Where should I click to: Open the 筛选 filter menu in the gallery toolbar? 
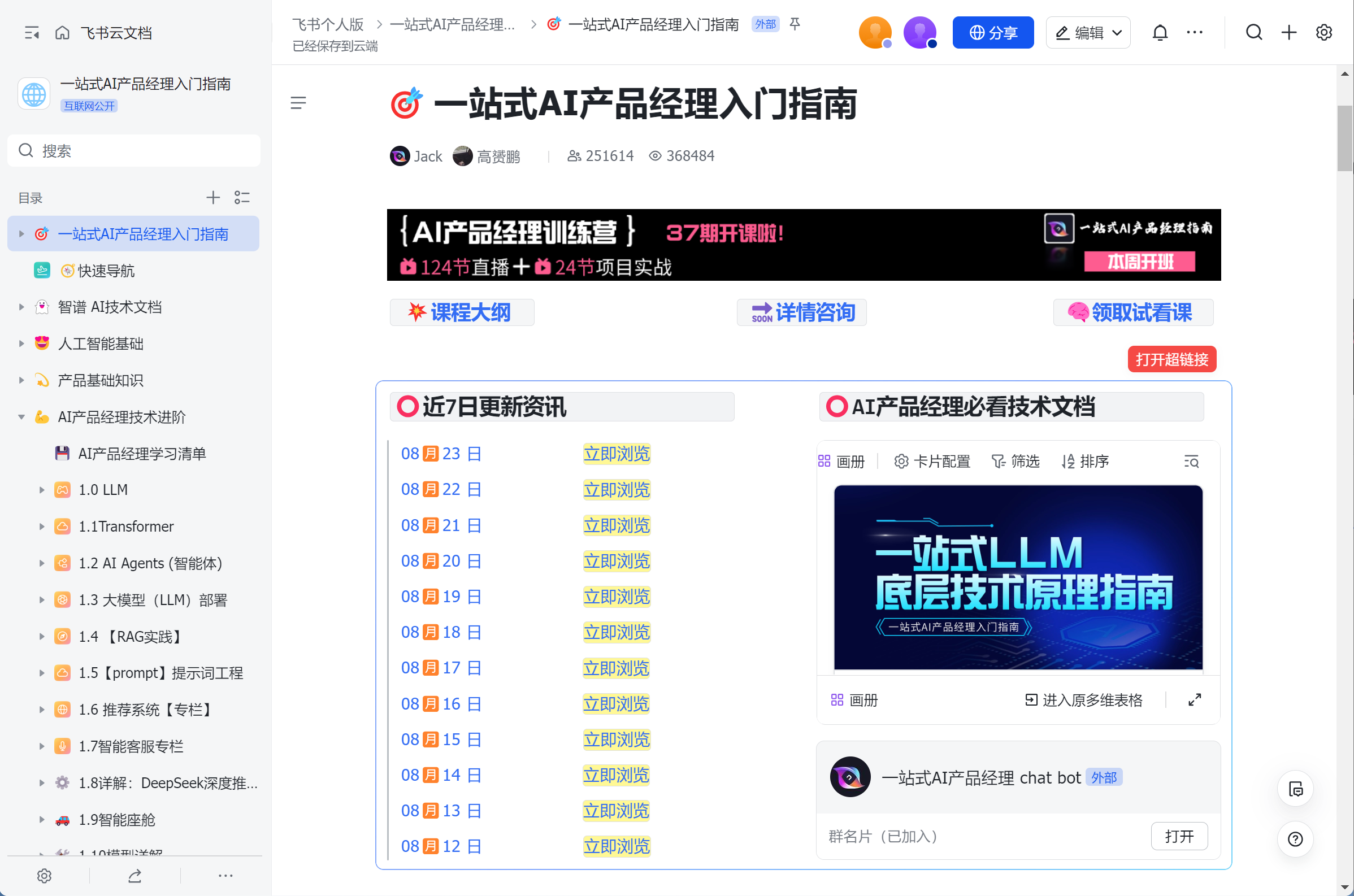pos(1015,461)
